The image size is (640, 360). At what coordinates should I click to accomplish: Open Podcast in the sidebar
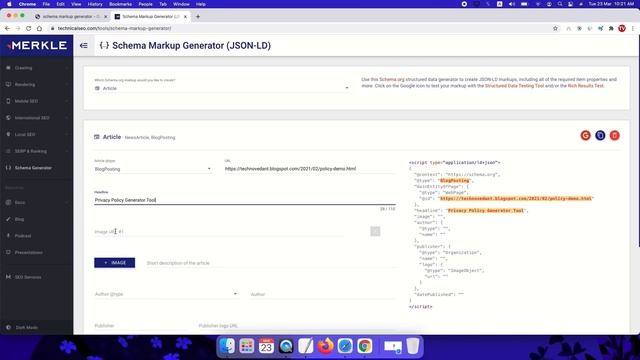point(37,236)
